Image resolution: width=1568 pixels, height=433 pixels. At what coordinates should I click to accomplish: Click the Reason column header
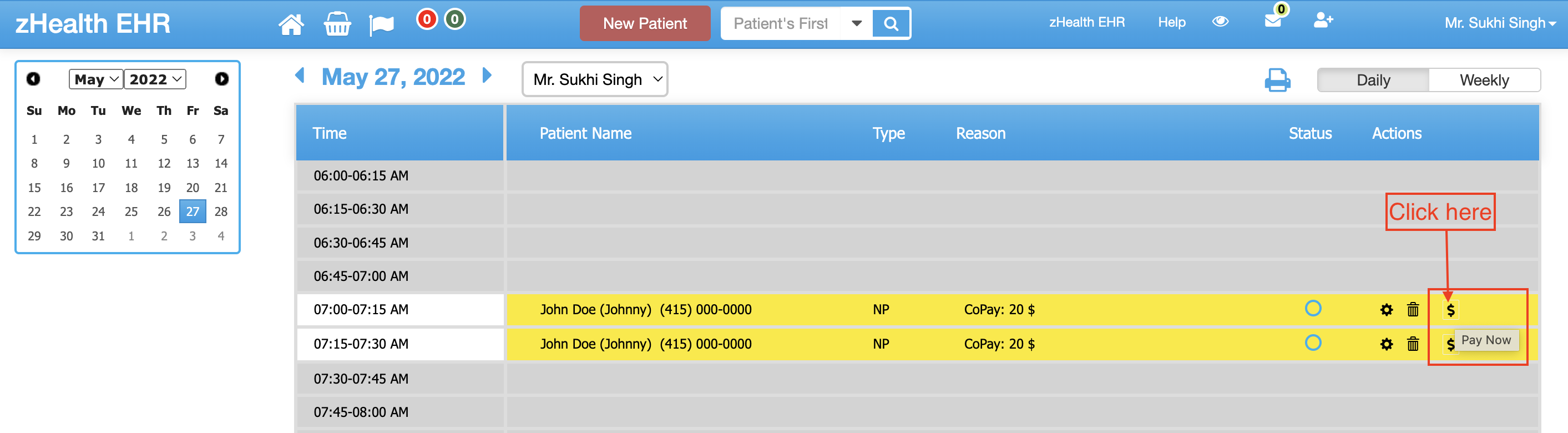[980, 133]
